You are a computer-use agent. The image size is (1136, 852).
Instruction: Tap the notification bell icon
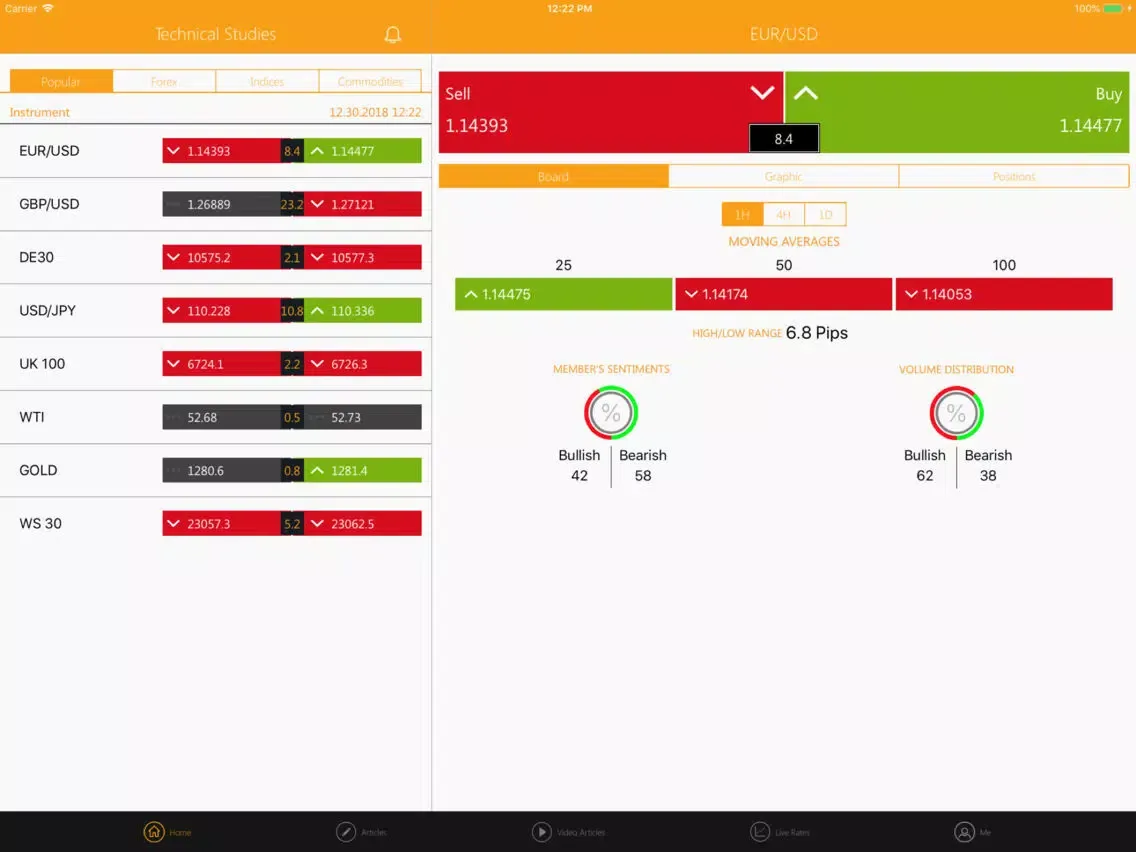pyautogui.click(x=393, y=34)
